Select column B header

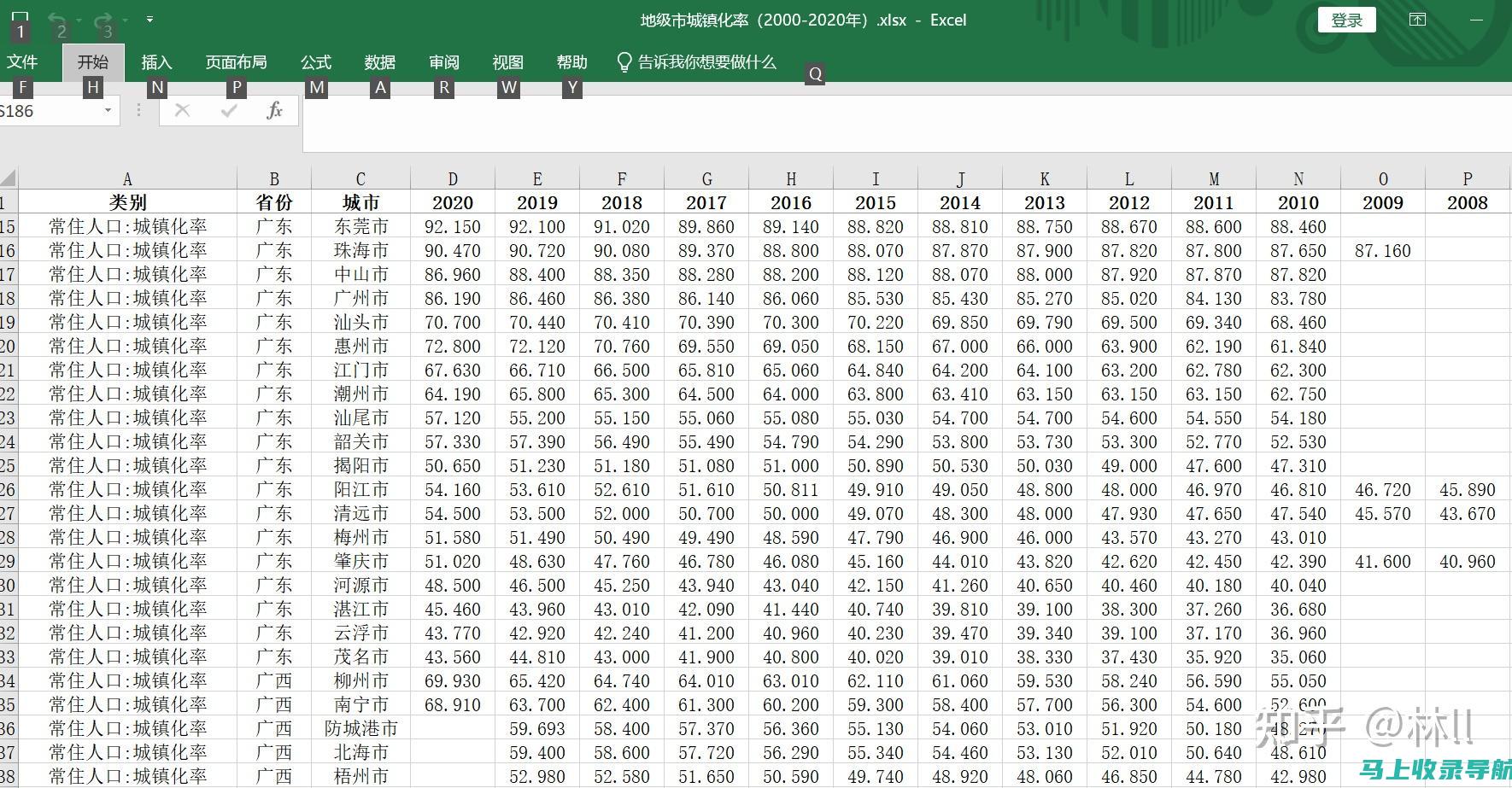(274, 179)
